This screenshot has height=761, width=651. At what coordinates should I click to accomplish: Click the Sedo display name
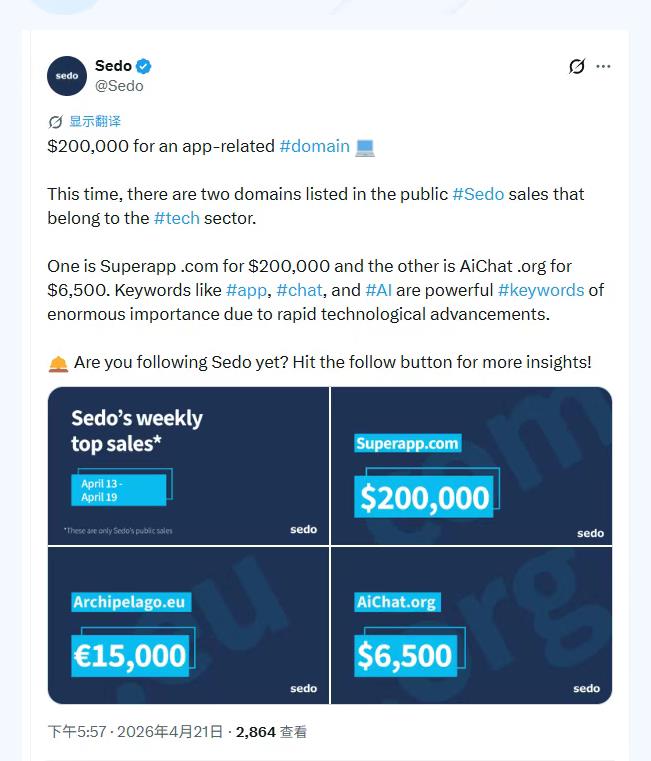[x=113, y=66]
